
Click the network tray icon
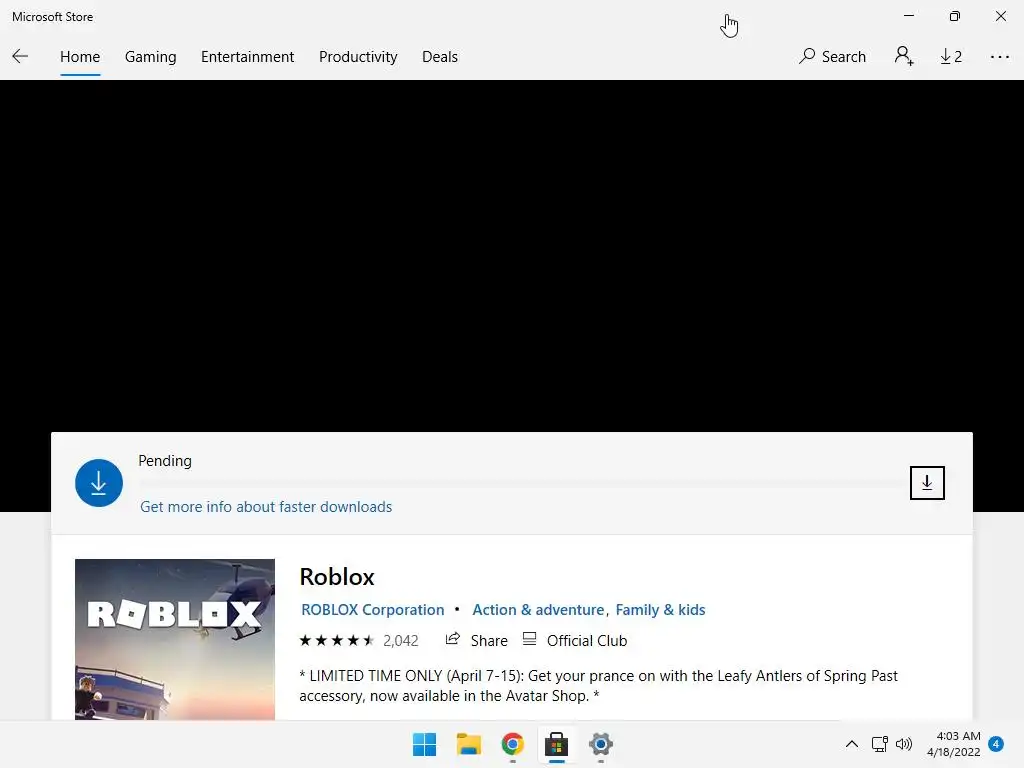[880, 744]
